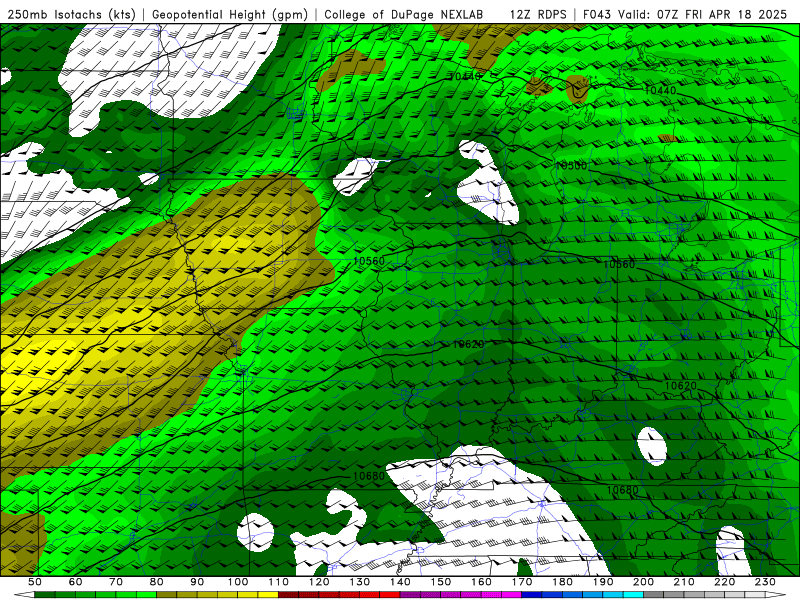The width and height of the screenshot is (800, 600).
Task: Click the western 10620 contour label
Action: 468,344
